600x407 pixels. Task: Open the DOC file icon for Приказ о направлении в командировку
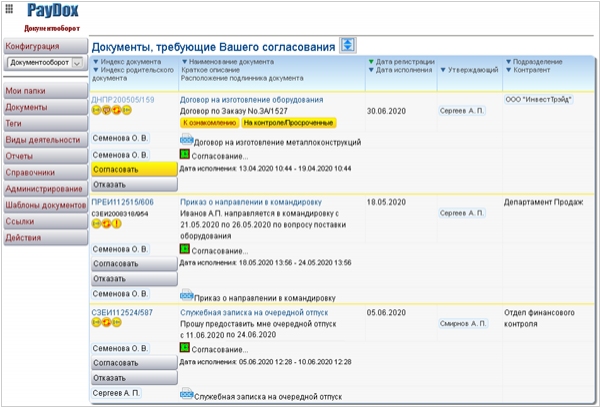point(186,295)
